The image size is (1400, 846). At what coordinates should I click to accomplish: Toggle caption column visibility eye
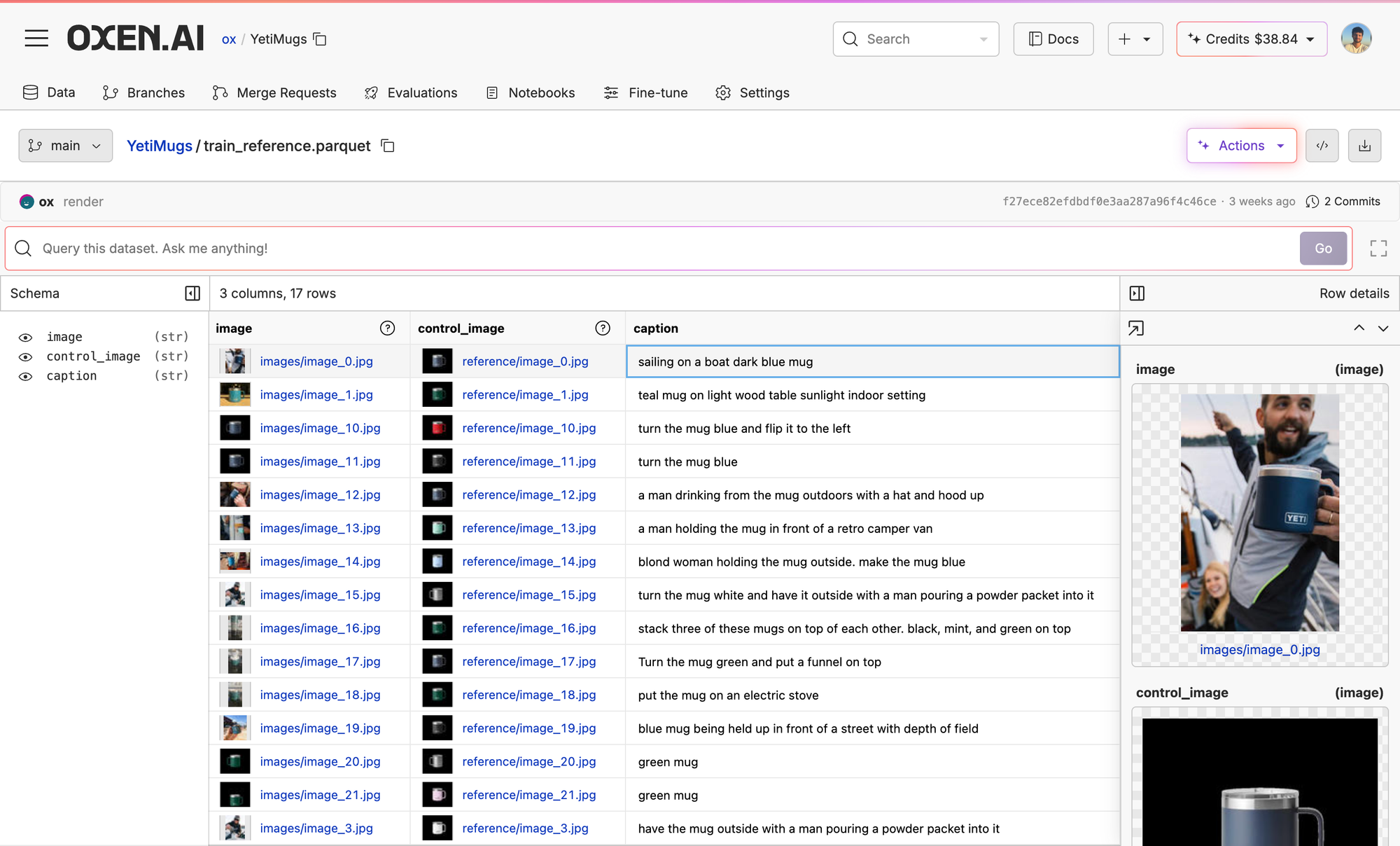click(x=26, y=376)
